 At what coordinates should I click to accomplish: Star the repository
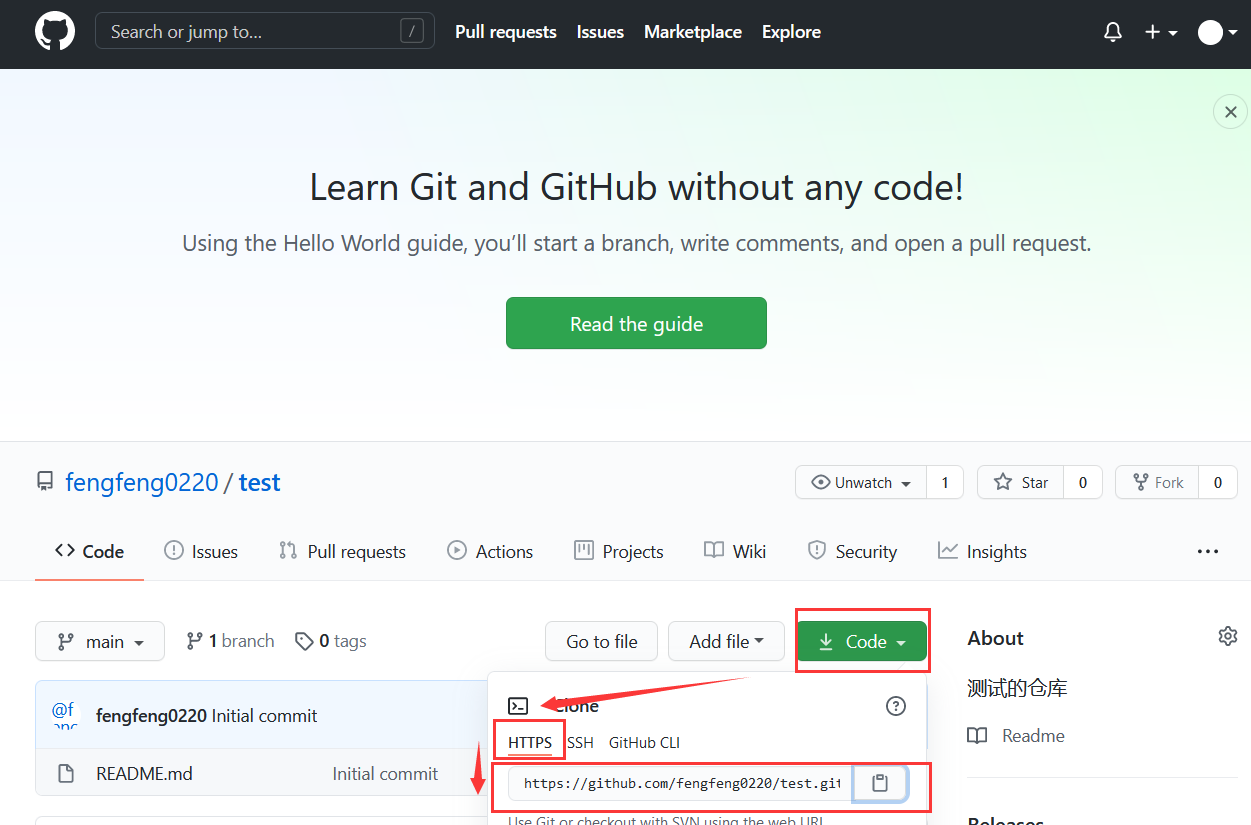click(1020, 482)
